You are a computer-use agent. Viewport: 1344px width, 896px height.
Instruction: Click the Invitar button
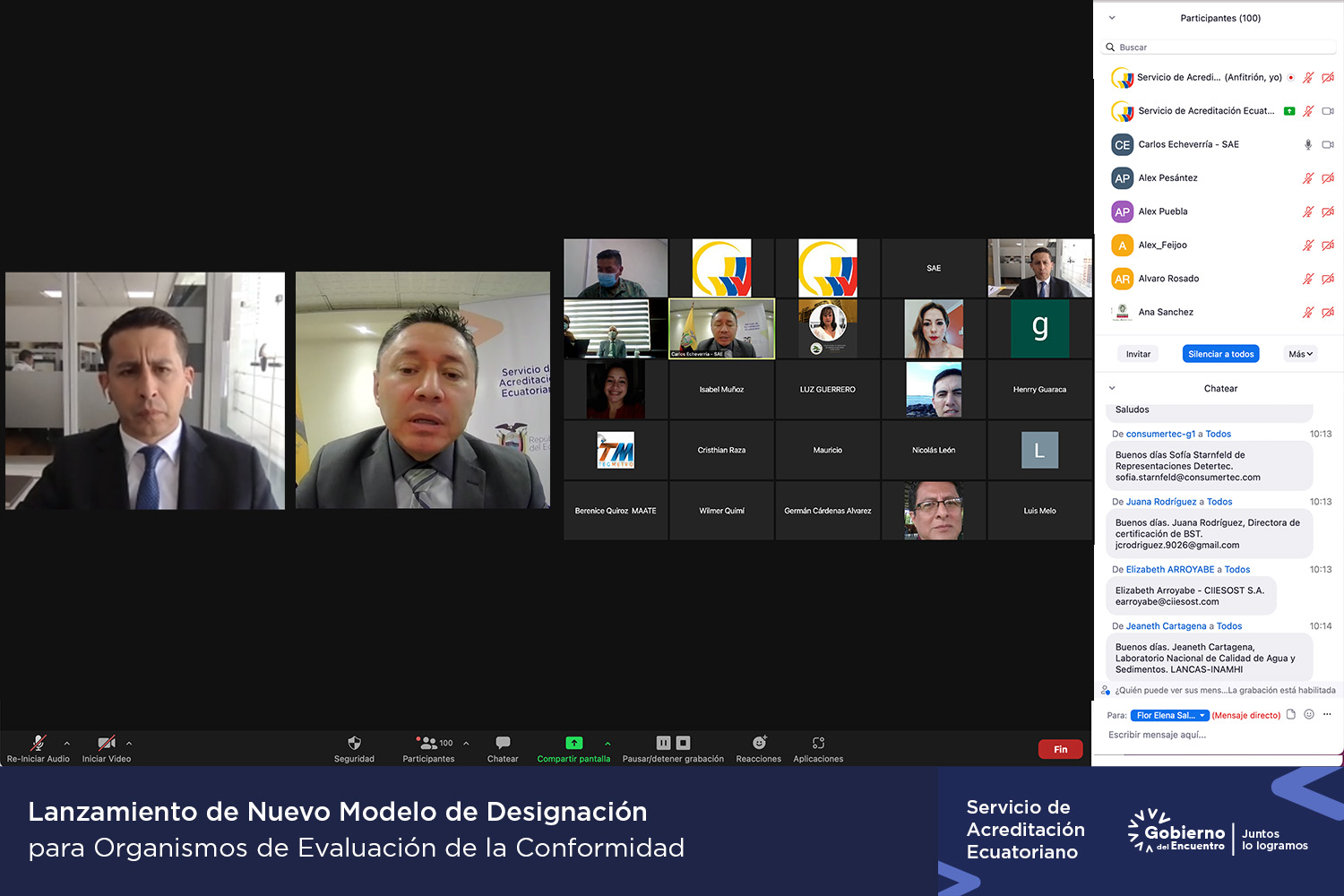click(1138, 354)
